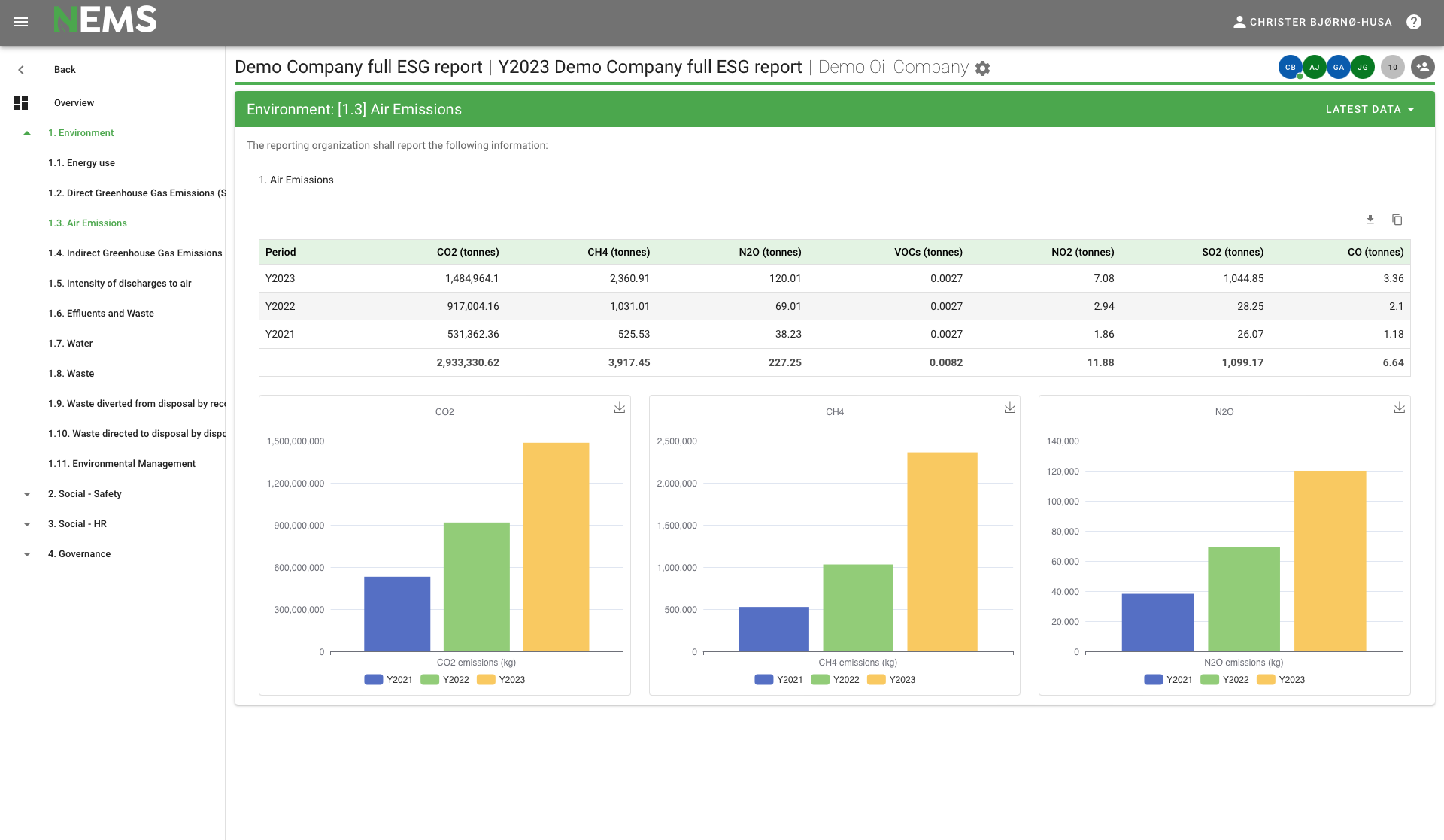Download the emissions table data
The width and height of the screenshot is (1444, 840).
[1370, 220]
